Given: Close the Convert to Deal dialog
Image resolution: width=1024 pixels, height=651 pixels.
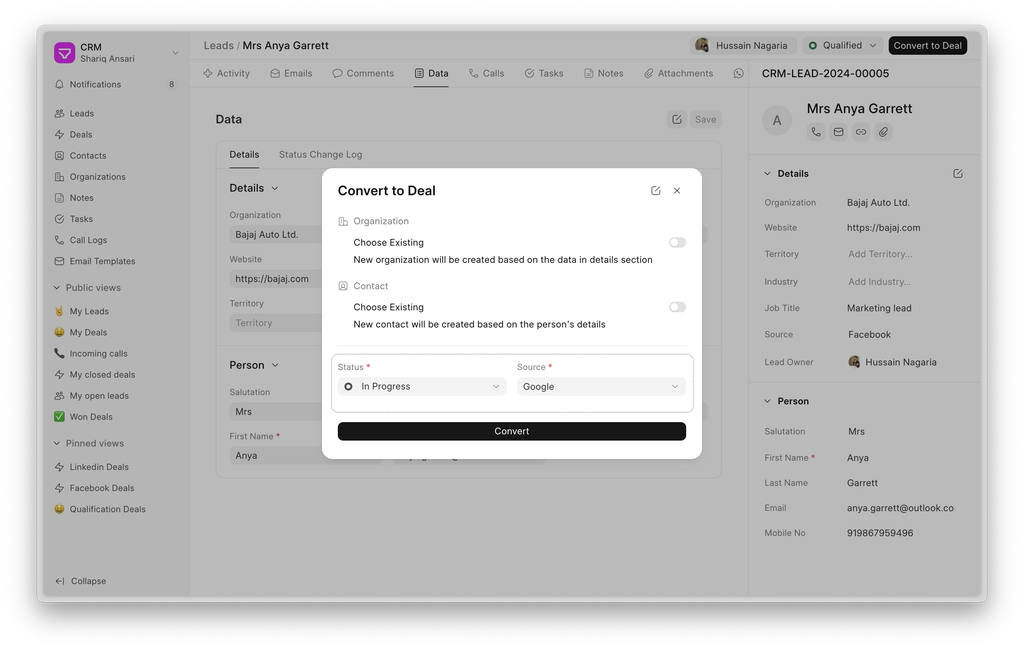Looking at the screenshot, I should click(677, 191).
